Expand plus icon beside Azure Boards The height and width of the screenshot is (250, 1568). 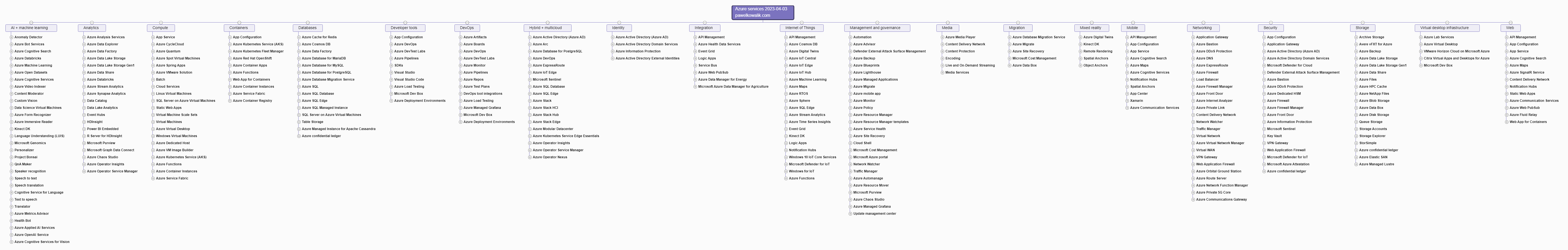[x=460, y=45]
